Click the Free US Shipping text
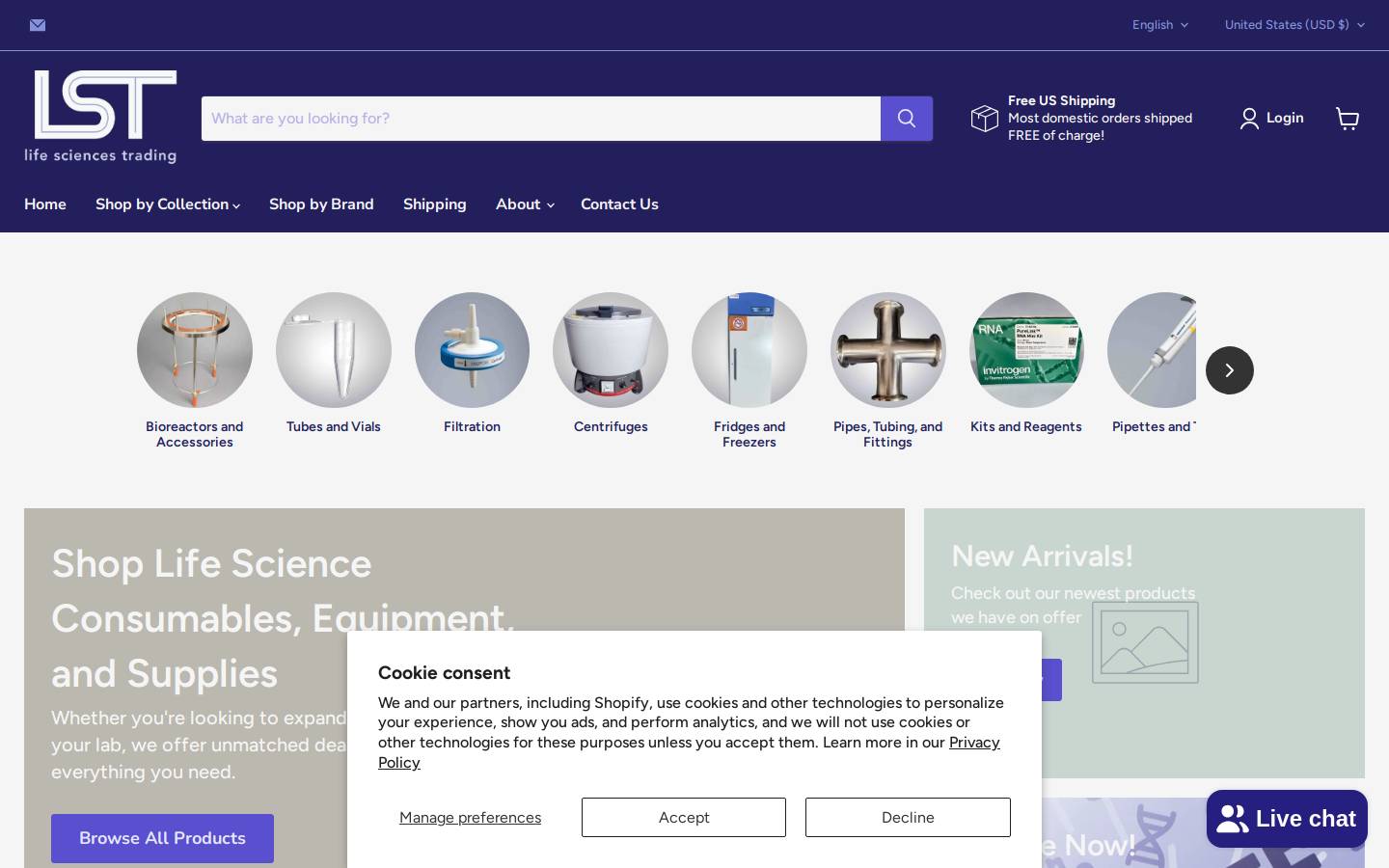Viewport: 1389px width, 868px height. (x=1061, y=100)
